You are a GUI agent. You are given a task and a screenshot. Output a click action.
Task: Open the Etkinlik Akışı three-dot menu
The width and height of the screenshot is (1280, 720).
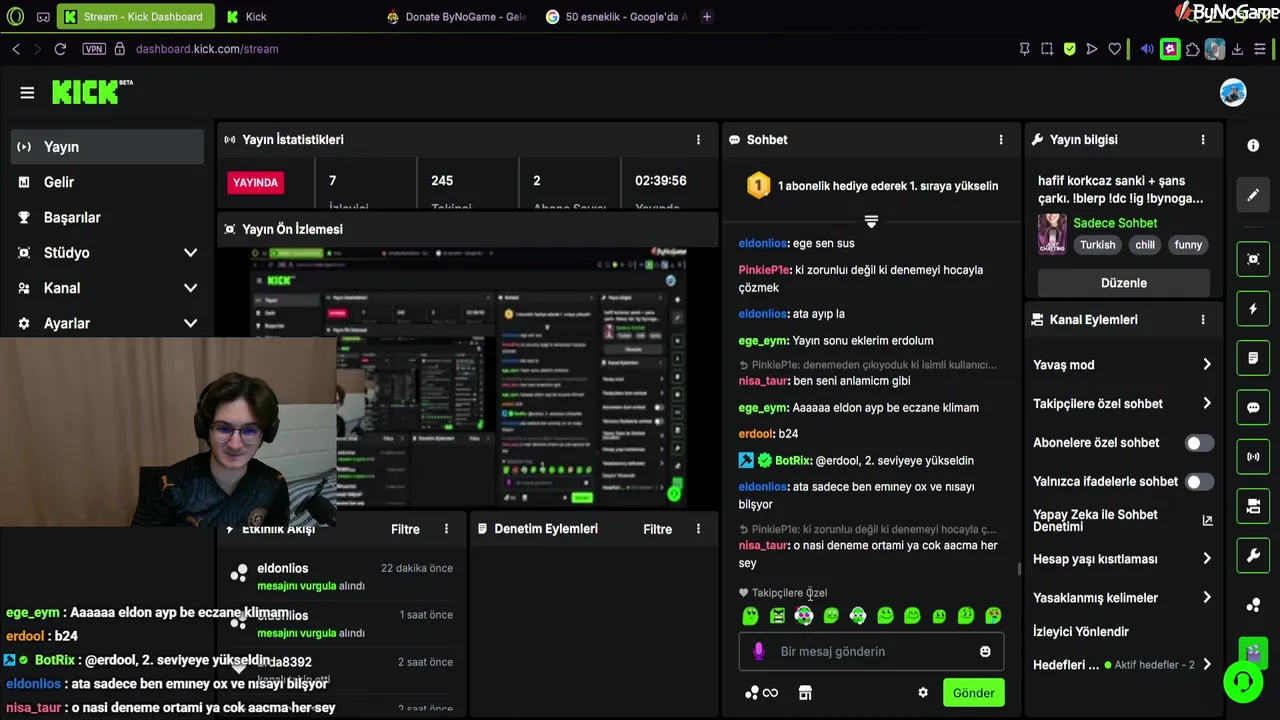447,529
